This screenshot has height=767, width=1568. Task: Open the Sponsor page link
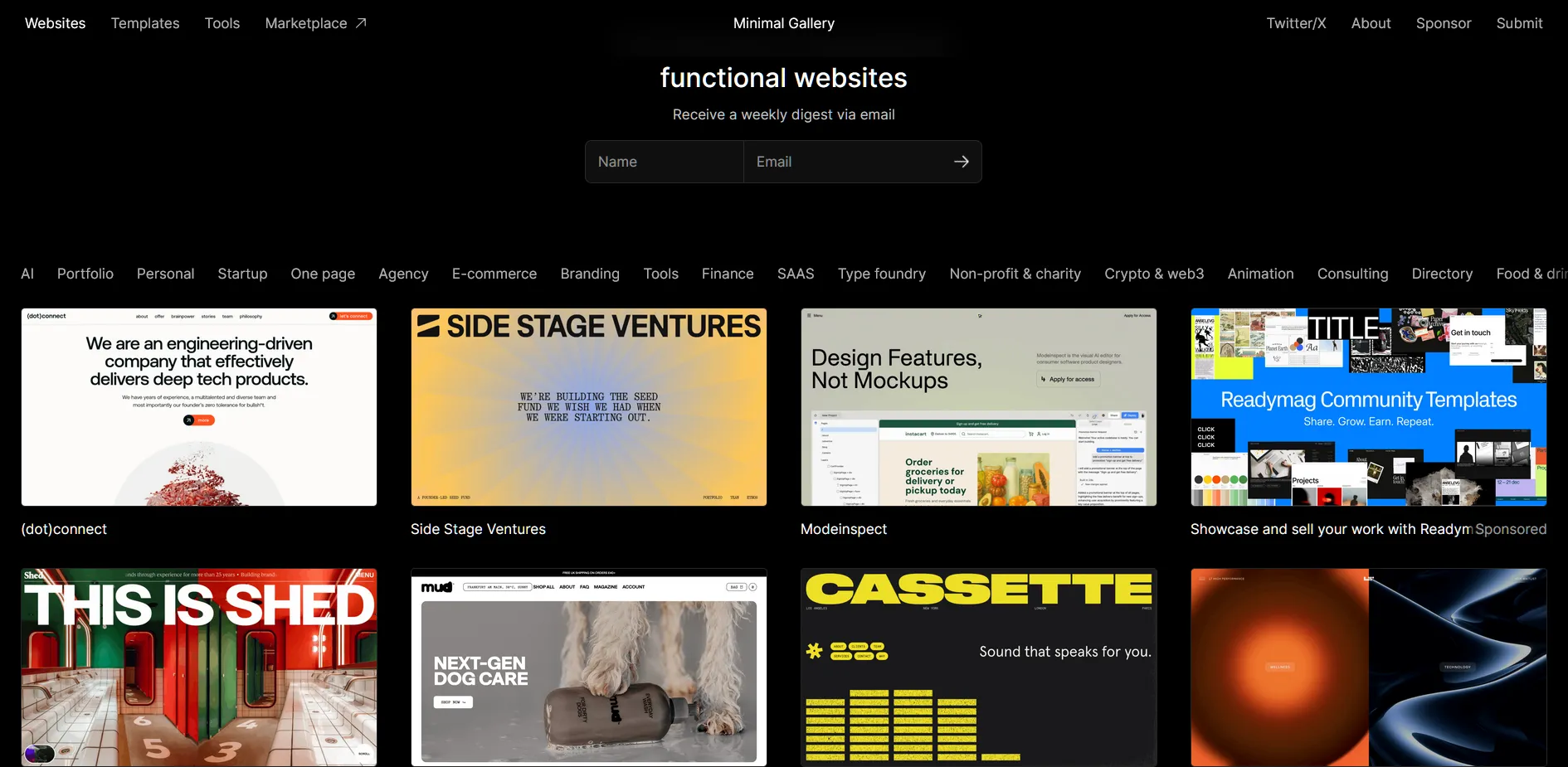click(x=1443, y=23)
